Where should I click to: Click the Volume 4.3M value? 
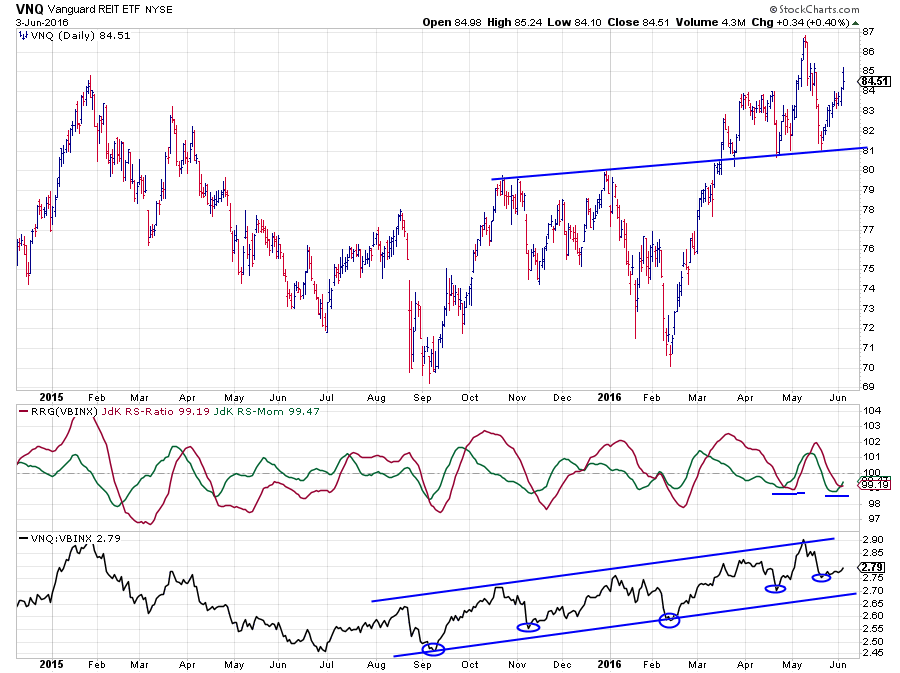click(710, 22)
